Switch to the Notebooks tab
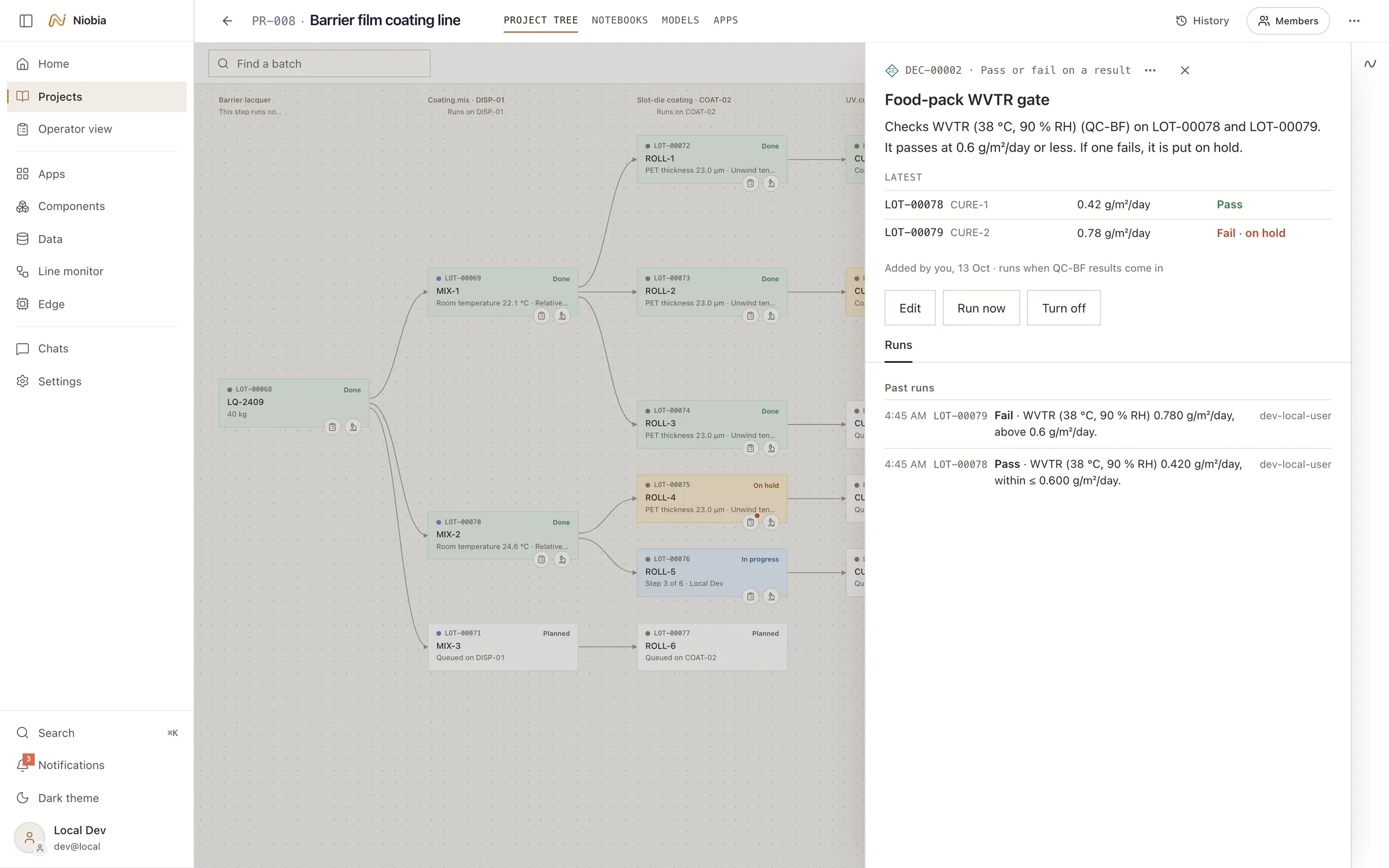Viewport: 1389px width, 868px height. [x=619, y=20]
